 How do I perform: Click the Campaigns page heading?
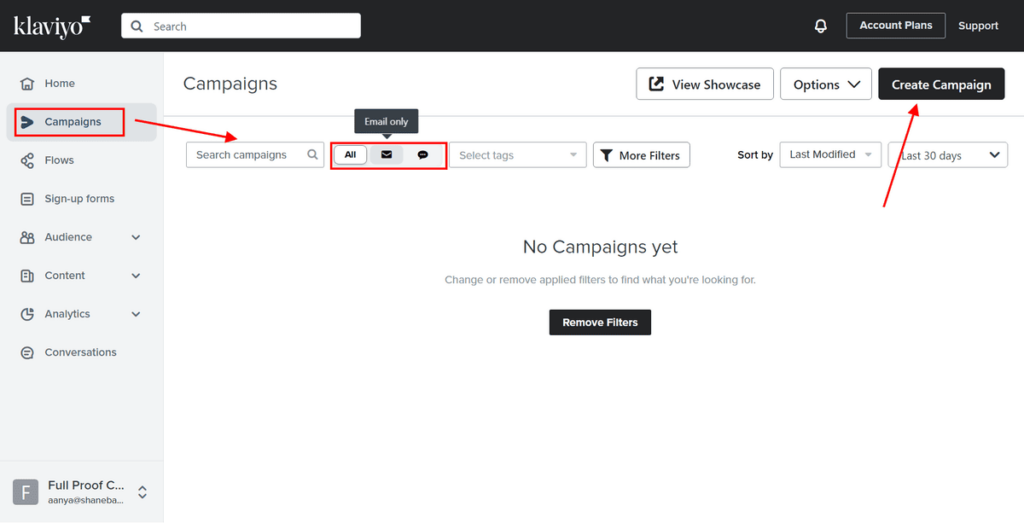230,84
